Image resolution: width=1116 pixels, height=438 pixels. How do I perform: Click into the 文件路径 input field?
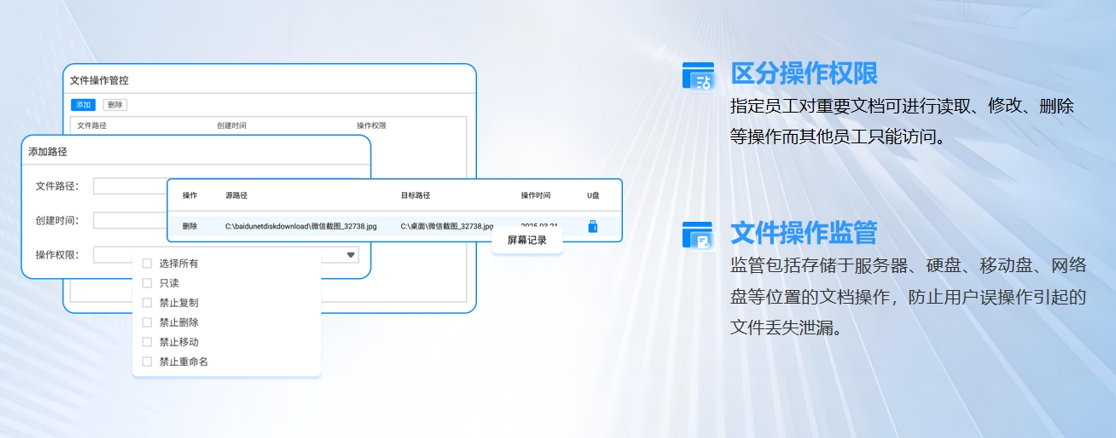click(130, 186)
